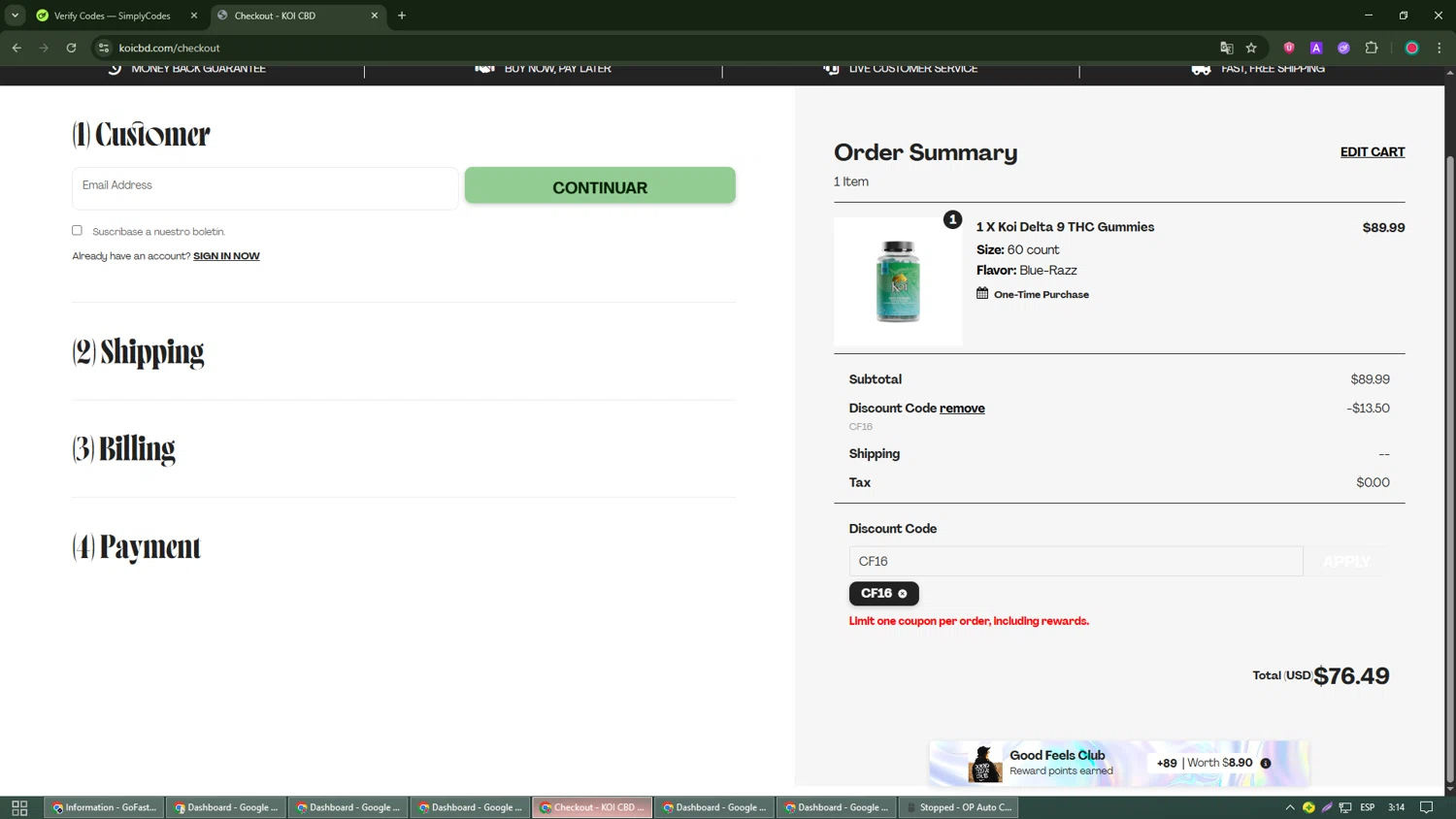This screenshot has height=819, width=1456.
Task: Switch to the Verify Codes SimplyCodes tab
Action: [x=116, y=16]
